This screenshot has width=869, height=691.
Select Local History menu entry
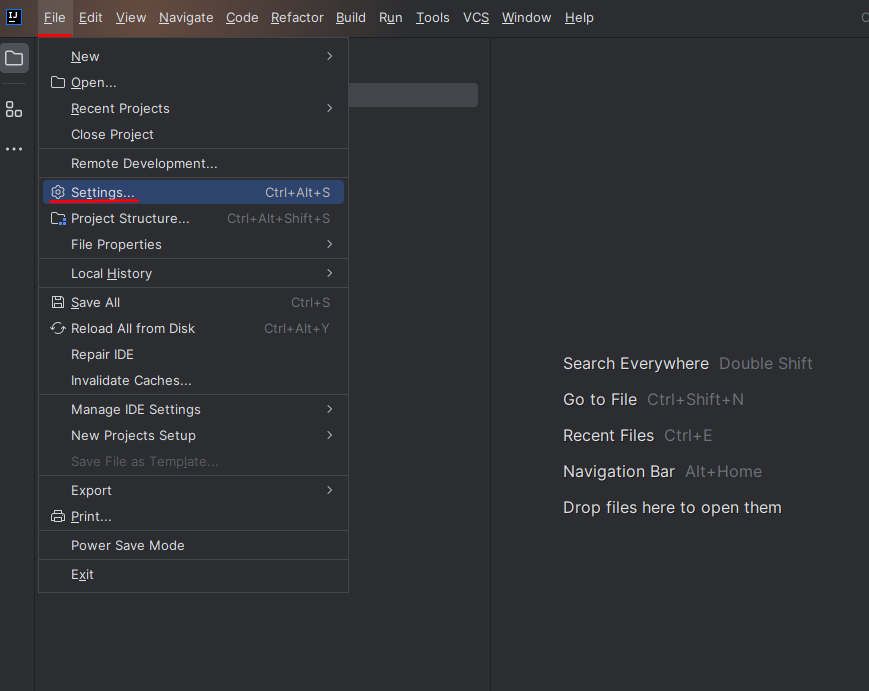point(193,273)
